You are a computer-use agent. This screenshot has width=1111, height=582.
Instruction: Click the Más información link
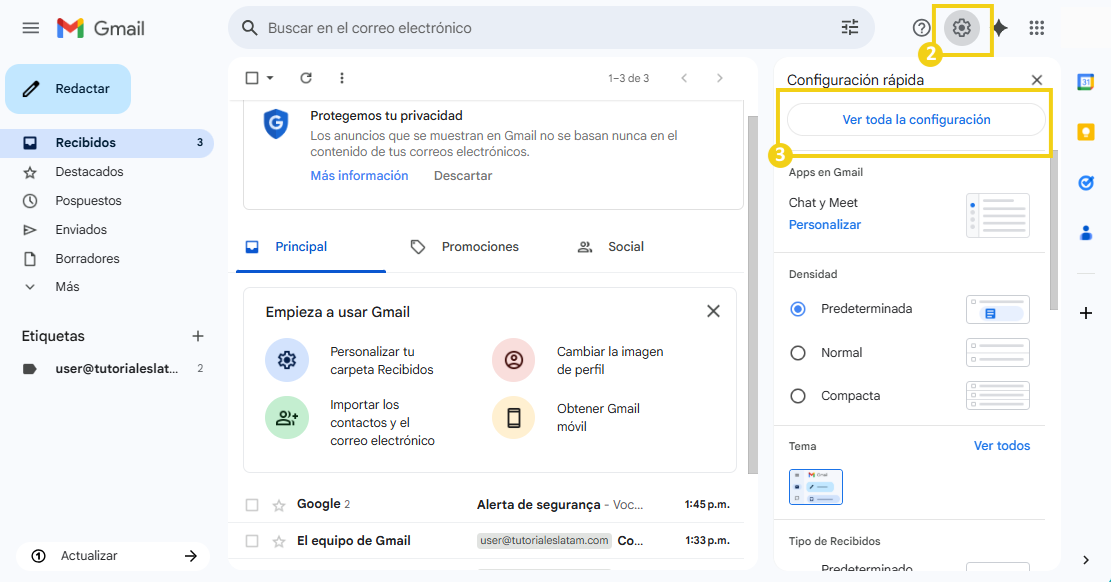[359, 176]
